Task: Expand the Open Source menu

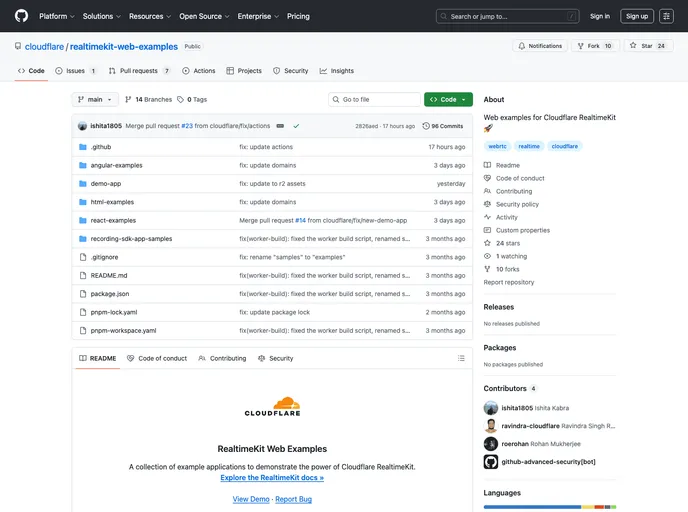Action: click(204, 16)
